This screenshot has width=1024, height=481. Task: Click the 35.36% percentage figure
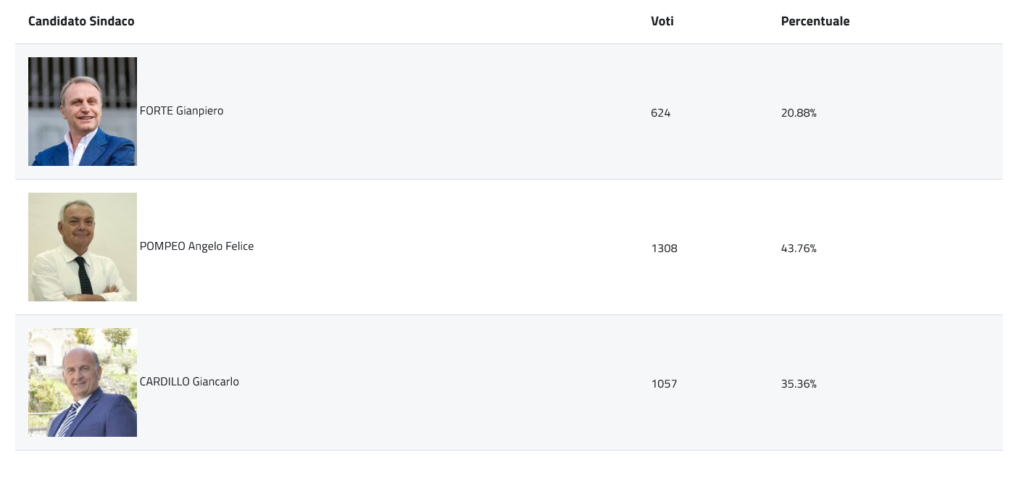click(x=799, y=384)
